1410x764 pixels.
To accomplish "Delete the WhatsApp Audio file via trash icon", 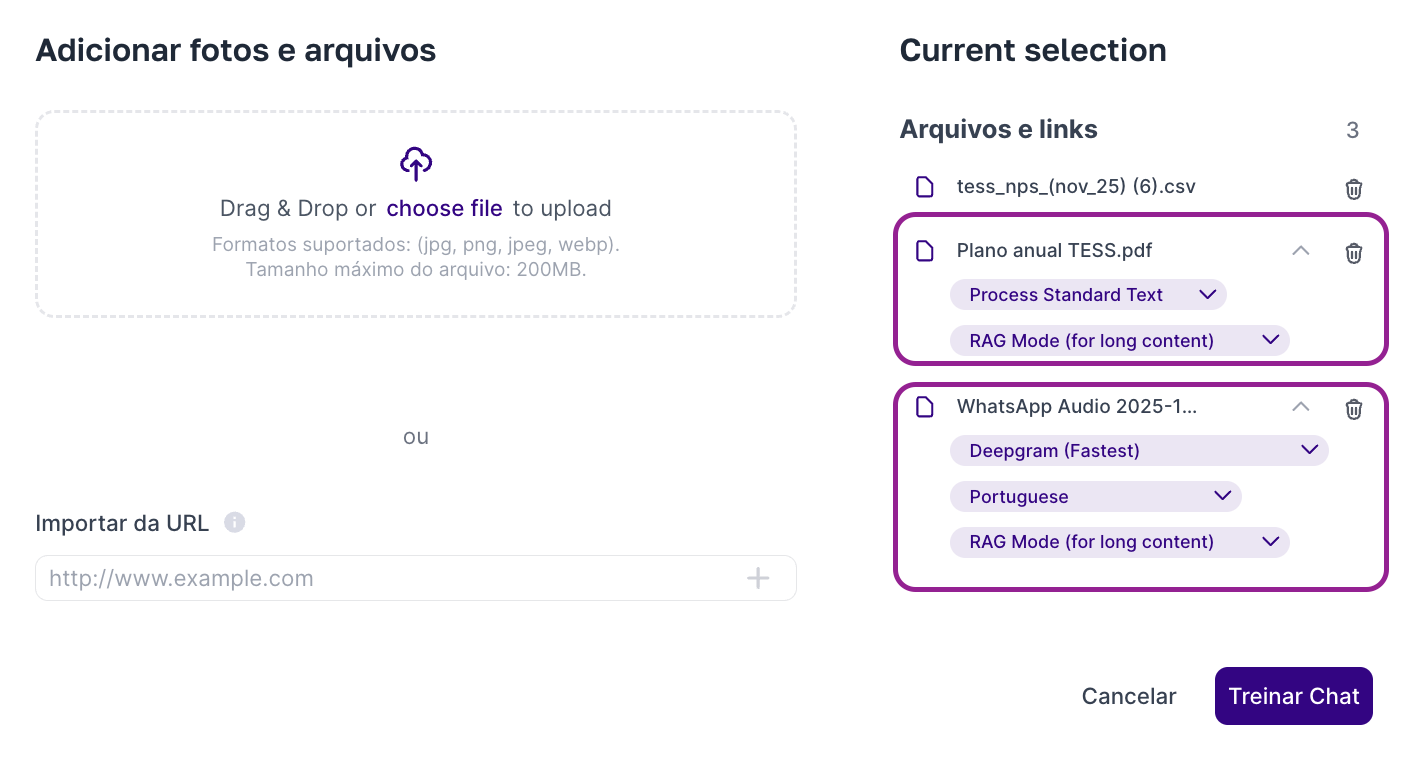I will click(1353, 409).
